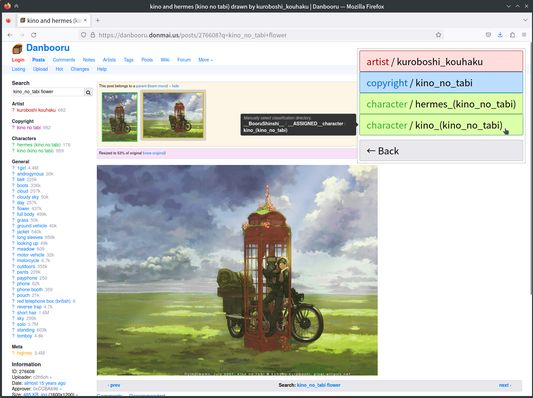Viewport: 533px width, 398px height.
Task: Open the red telephone box (british) tag
Action: [x=44, y=301]
